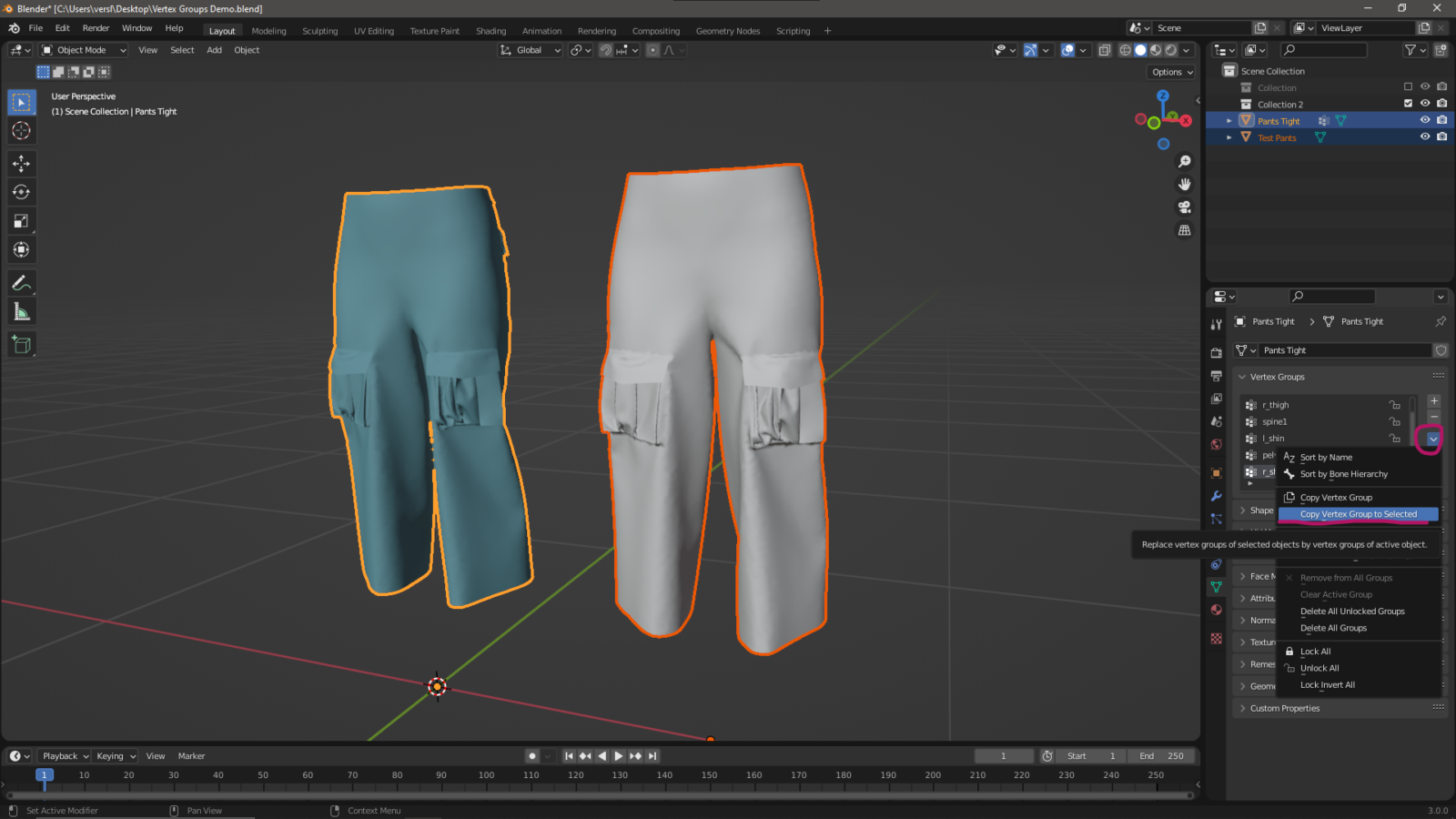Open the Rendering menu in top bar
1456x819 pixels.
pyautogui.click(x=597, y=30)
